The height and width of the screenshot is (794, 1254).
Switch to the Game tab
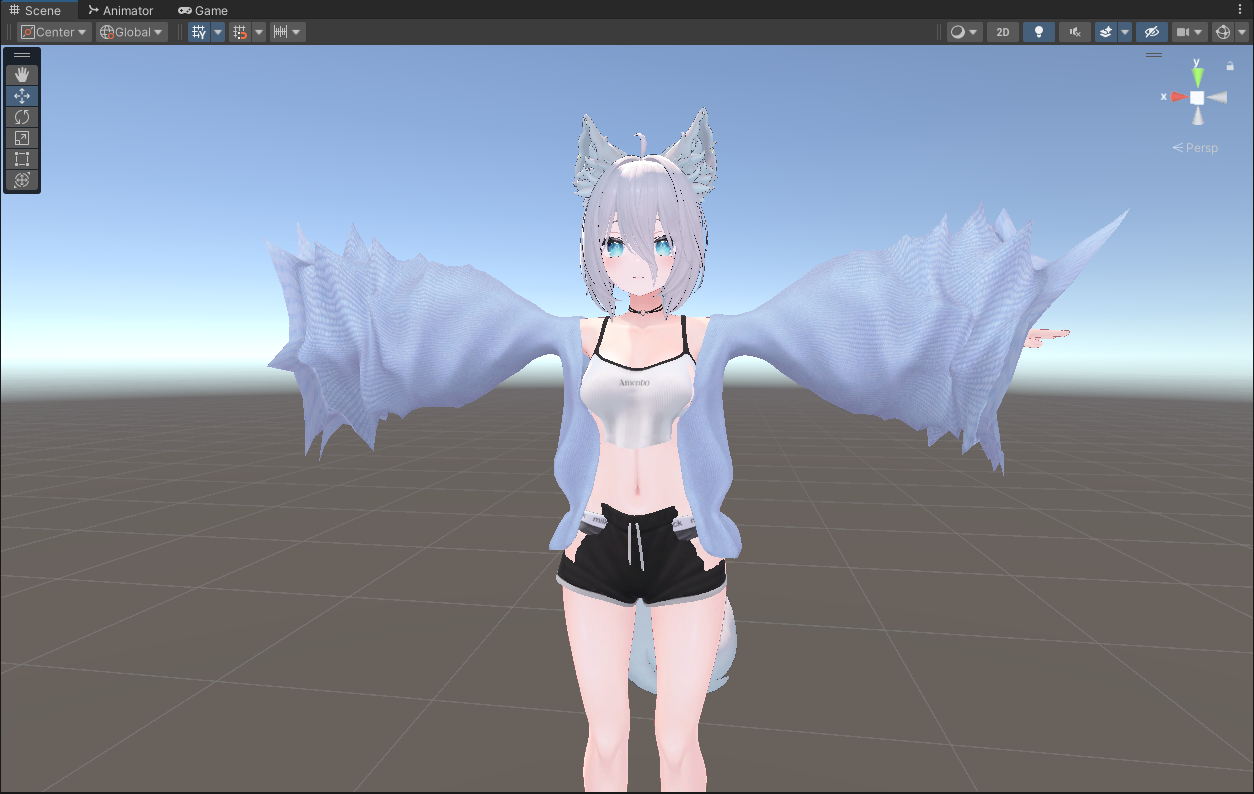pos(203,10)
